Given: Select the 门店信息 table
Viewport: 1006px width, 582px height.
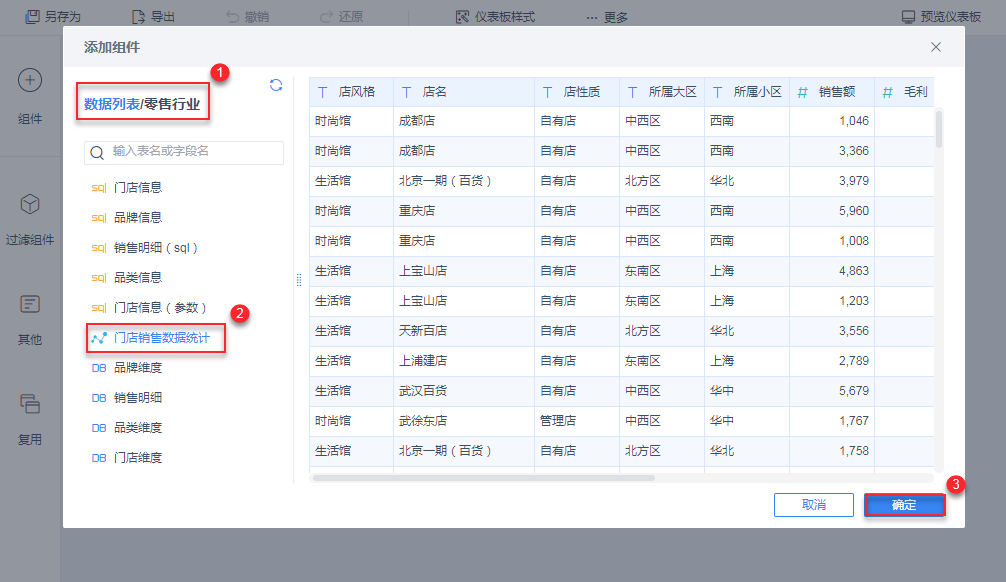Looking at the screenshot, I should (x=138, y=188).
